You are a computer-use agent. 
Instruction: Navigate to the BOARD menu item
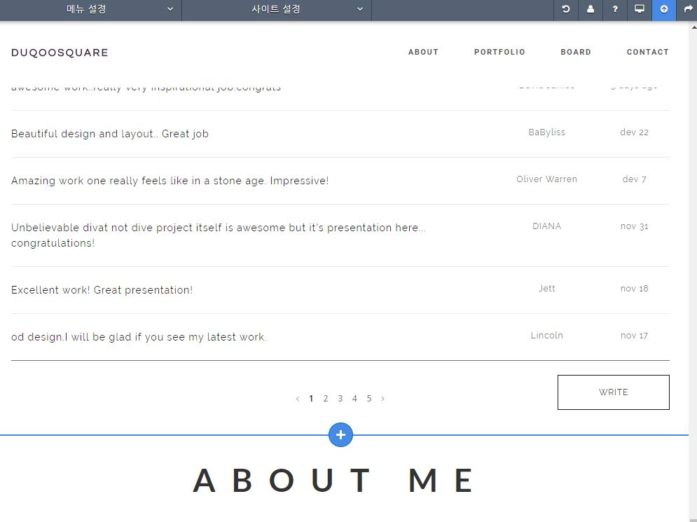(x=575, y=52)
